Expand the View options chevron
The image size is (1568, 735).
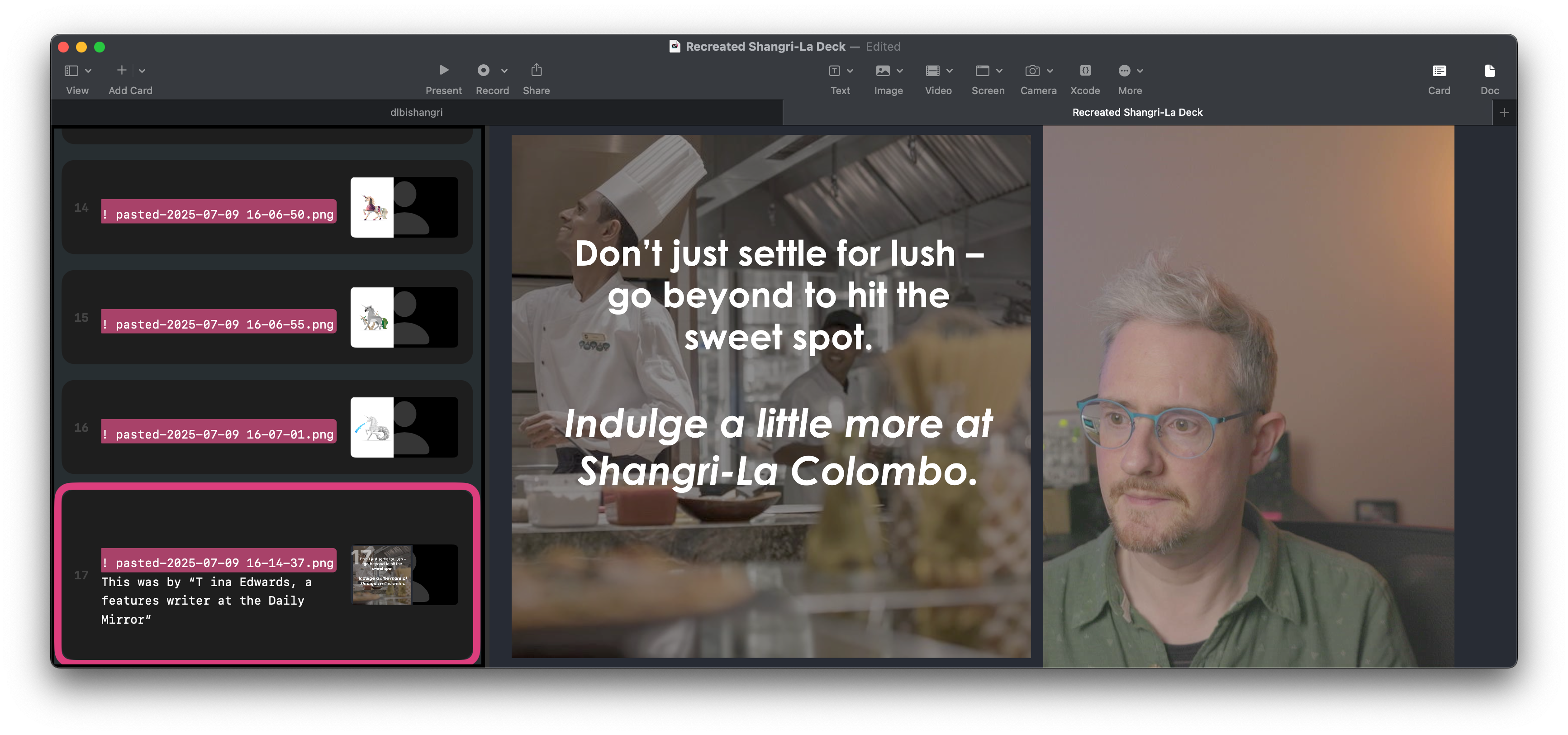pyautogui.click(x=88, y=71)
